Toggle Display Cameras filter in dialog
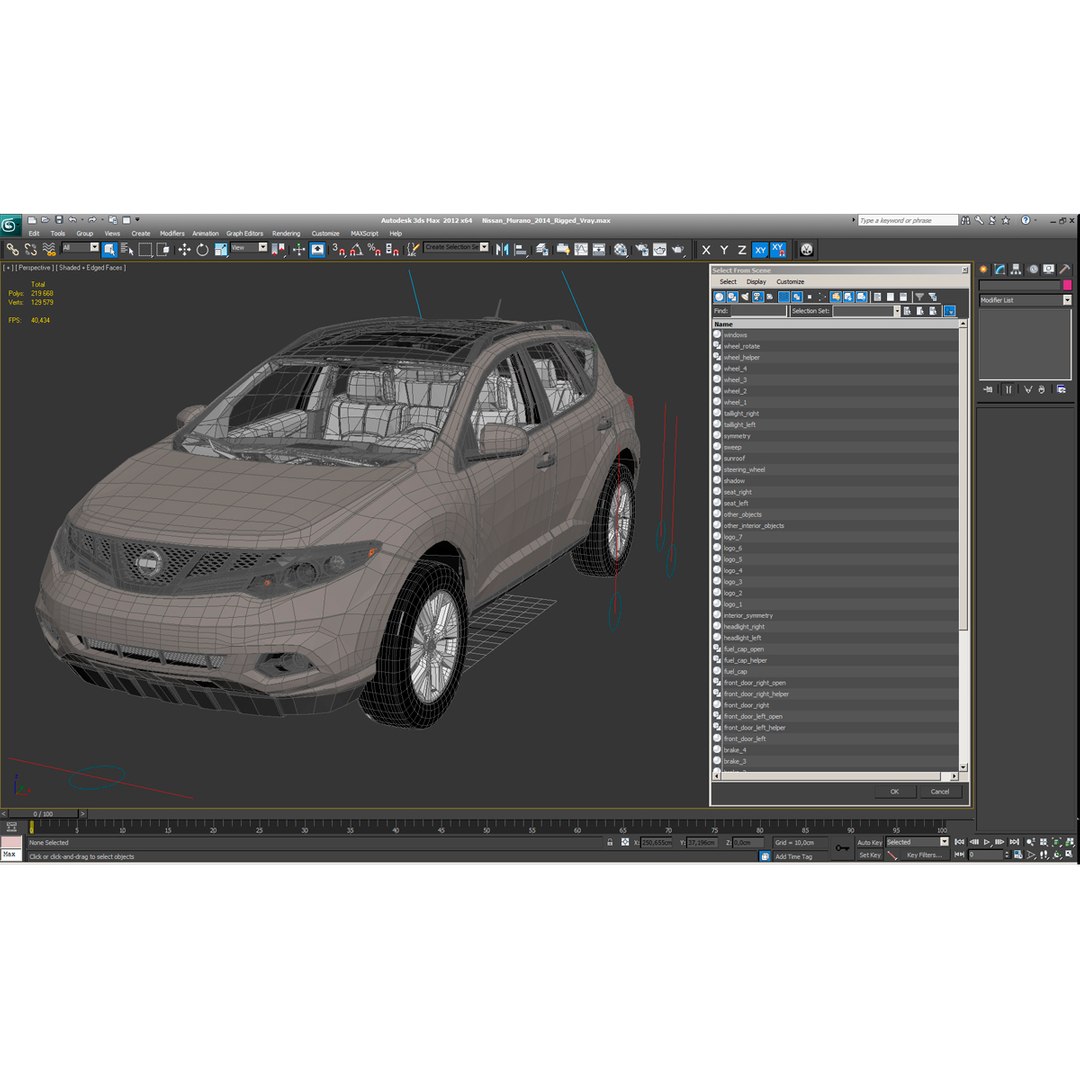Viewport: 1080px width, 1080px height. coord(758,297)
